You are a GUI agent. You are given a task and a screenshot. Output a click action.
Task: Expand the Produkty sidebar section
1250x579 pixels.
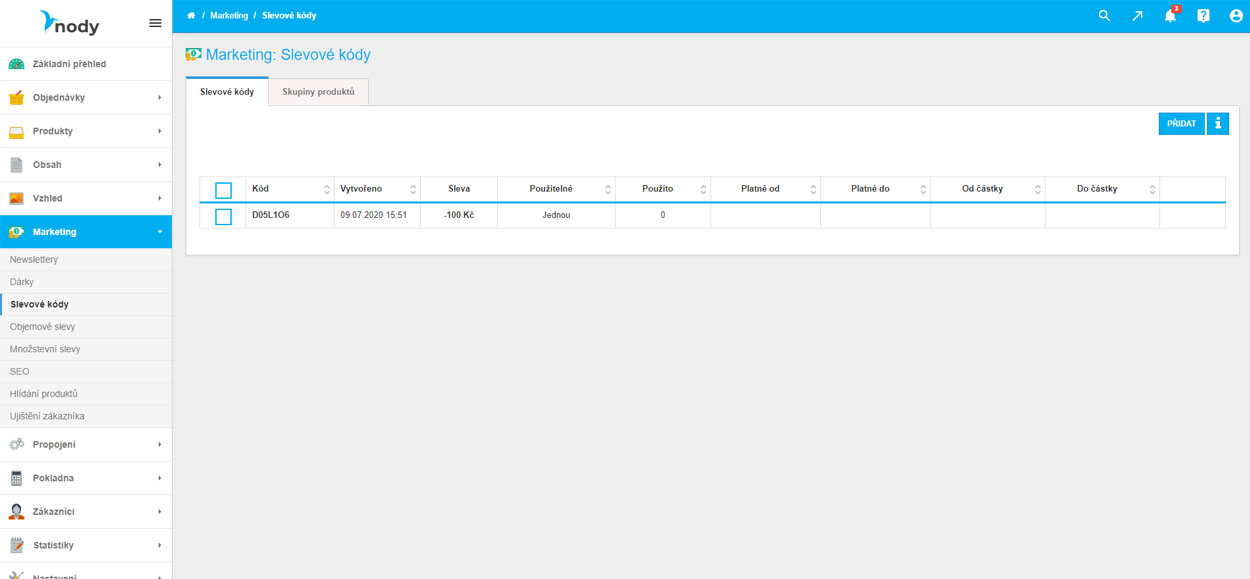[x=85, y=131]
